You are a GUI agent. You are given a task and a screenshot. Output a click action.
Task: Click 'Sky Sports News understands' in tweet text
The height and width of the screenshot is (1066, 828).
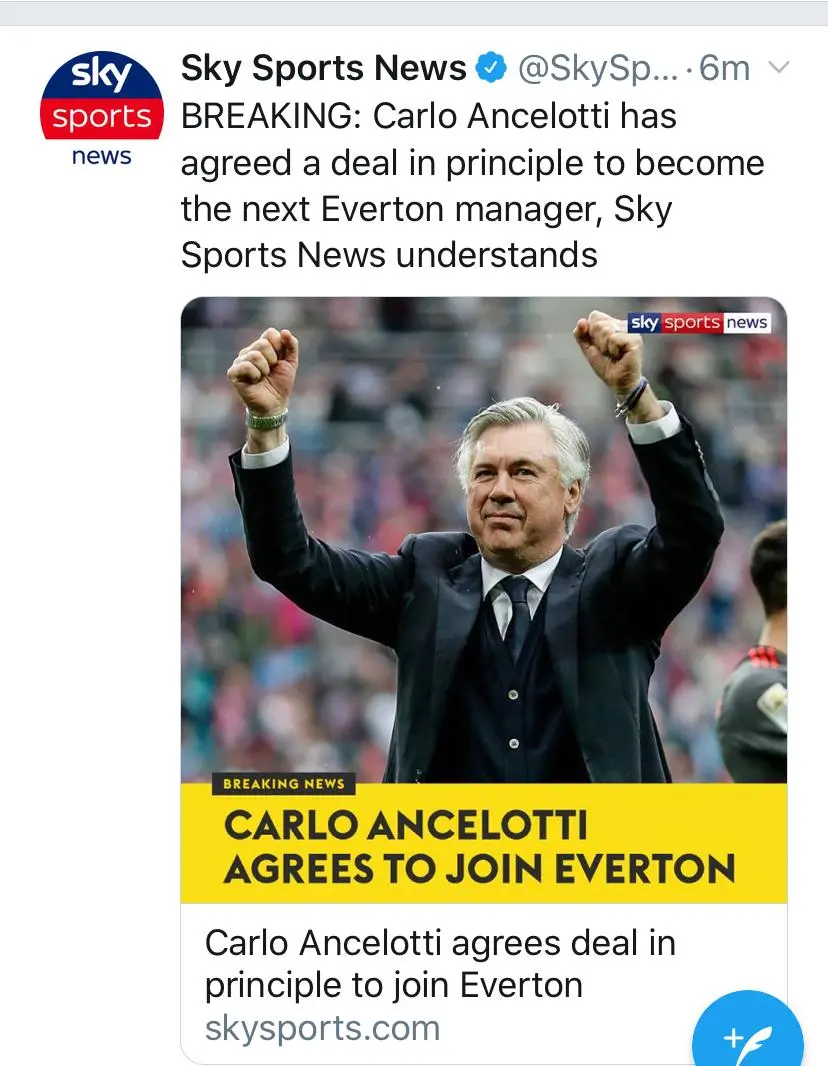(389, 255)
